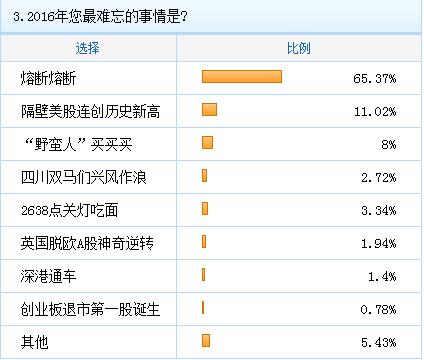Screen dimensions: 424x360
Task: Select the '选择' column header
Action: pos(88,48)
